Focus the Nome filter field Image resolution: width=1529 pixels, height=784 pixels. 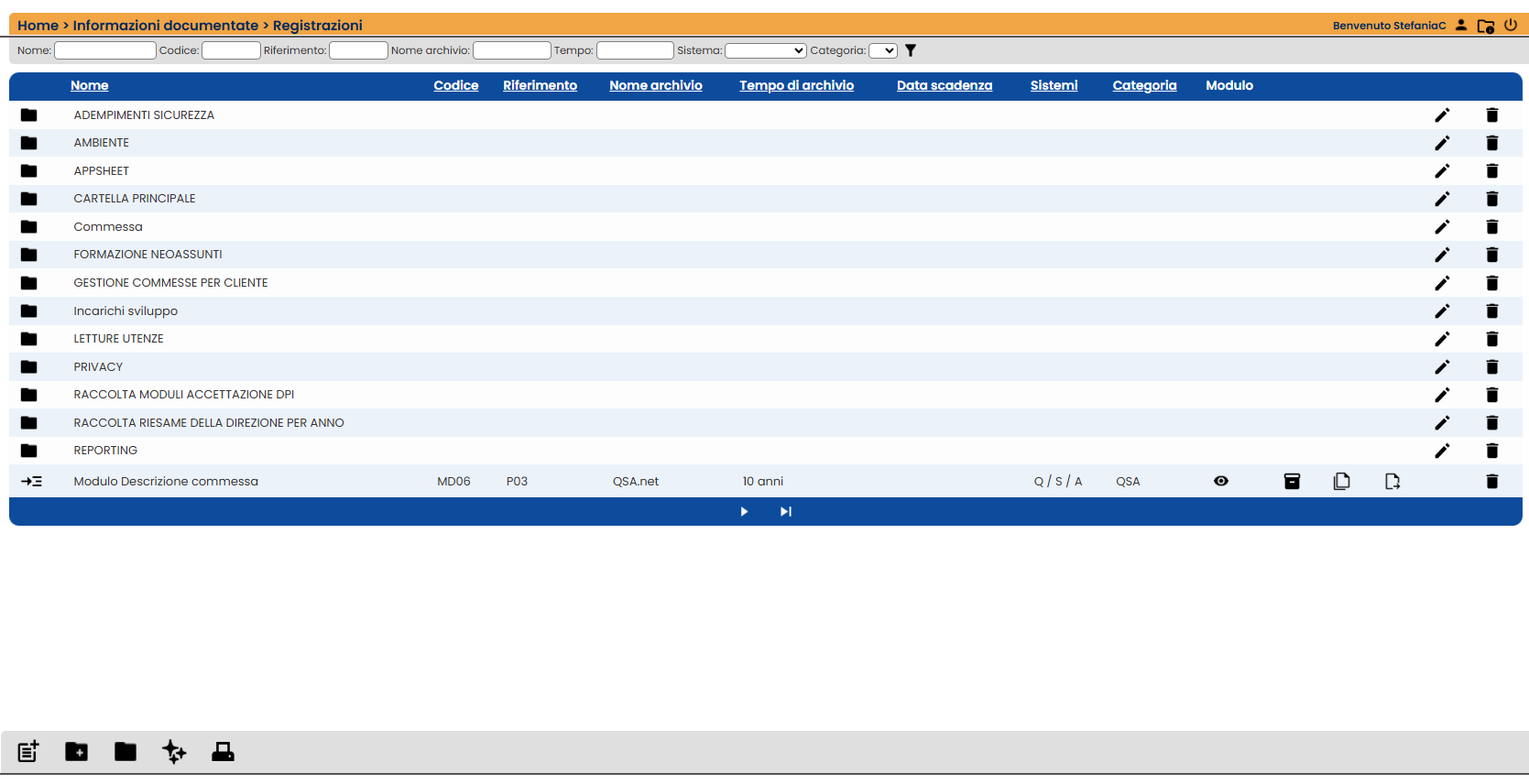[105, 50]
